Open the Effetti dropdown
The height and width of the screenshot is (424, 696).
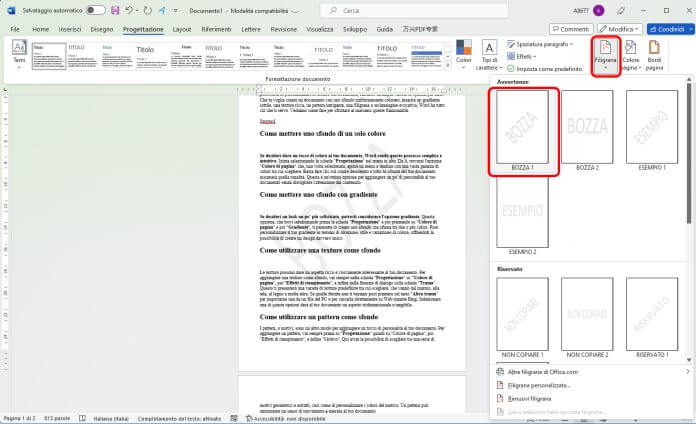tap(522, 56)
